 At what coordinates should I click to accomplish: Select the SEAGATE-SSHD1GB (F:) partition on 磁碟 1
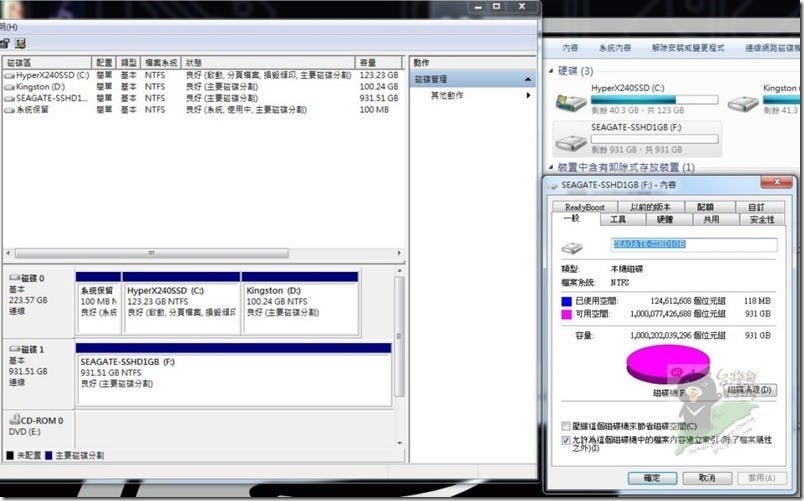(x=234, y=375)
